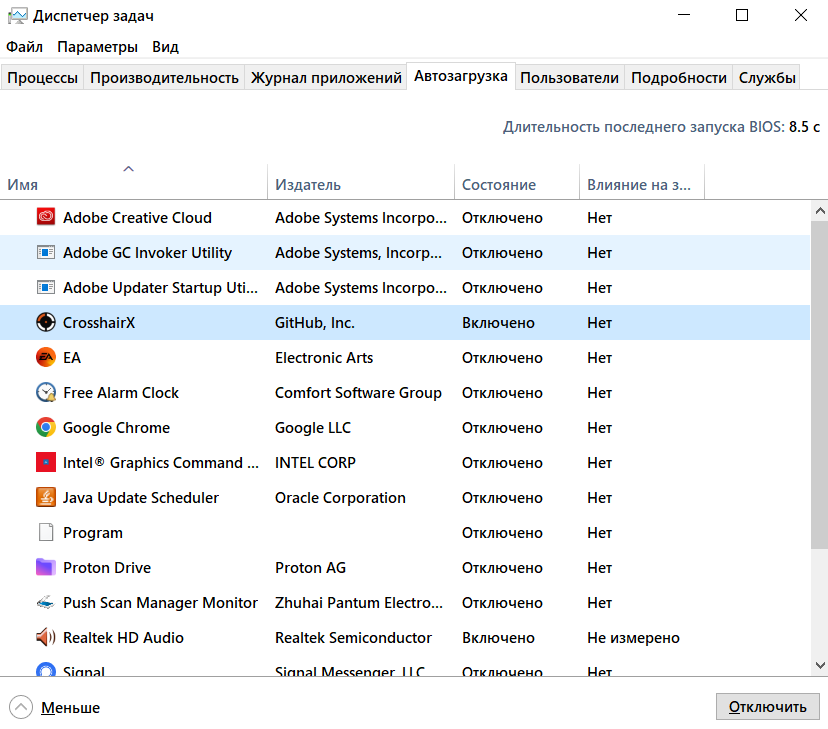
Task: Click the Comfort Software Group publisher cell
Action: coord(358,393)
